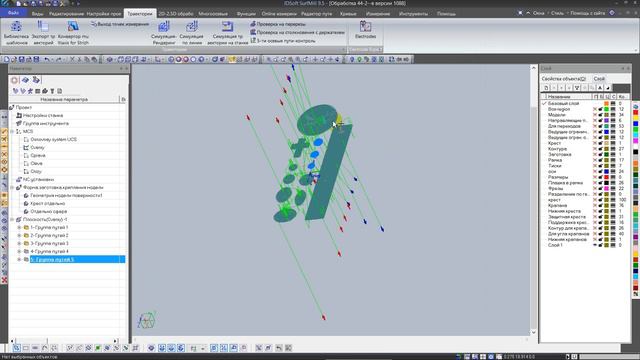The height and width of the screenshot is (360, 640).
Task: Click the new layer icon in Слой panel
Action: pos(546,88)
